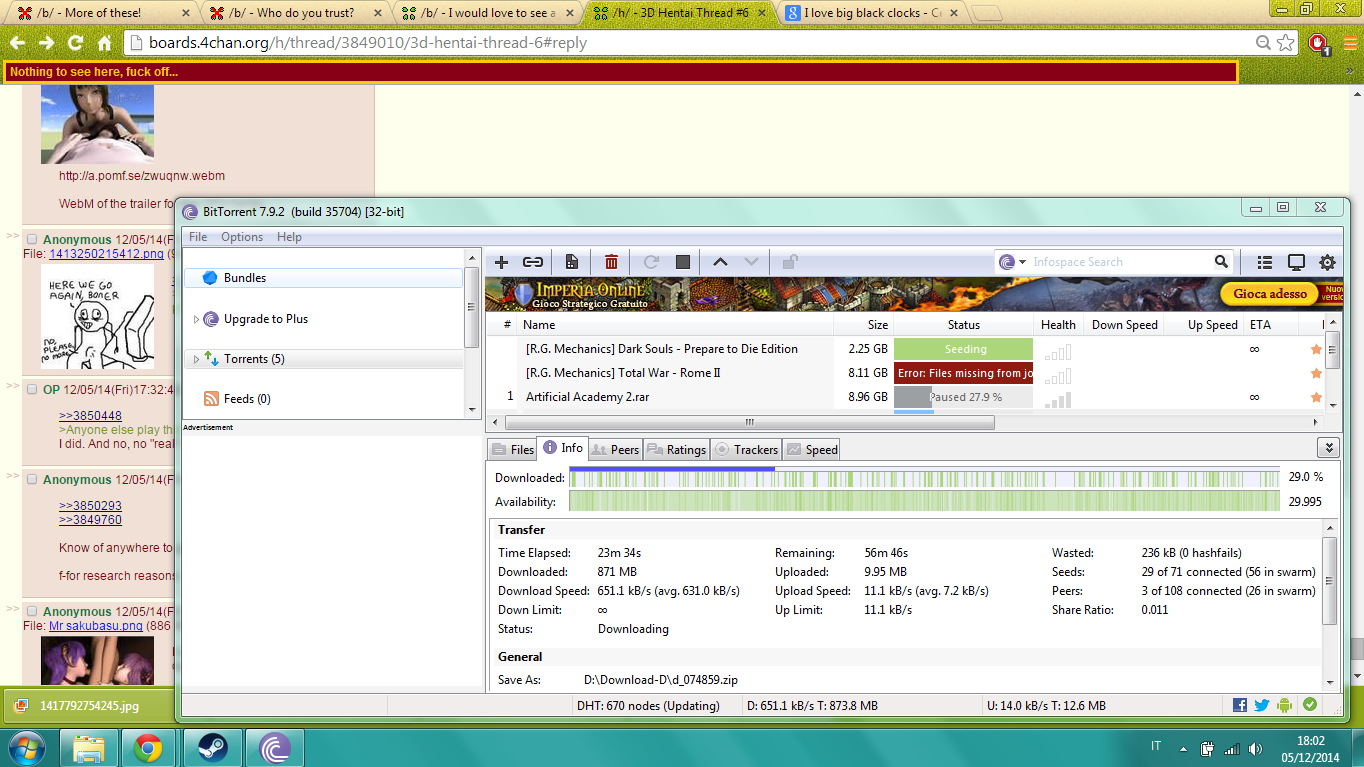Reload the page in Chrome
1364x767 pixels.
tap(75, 43)
